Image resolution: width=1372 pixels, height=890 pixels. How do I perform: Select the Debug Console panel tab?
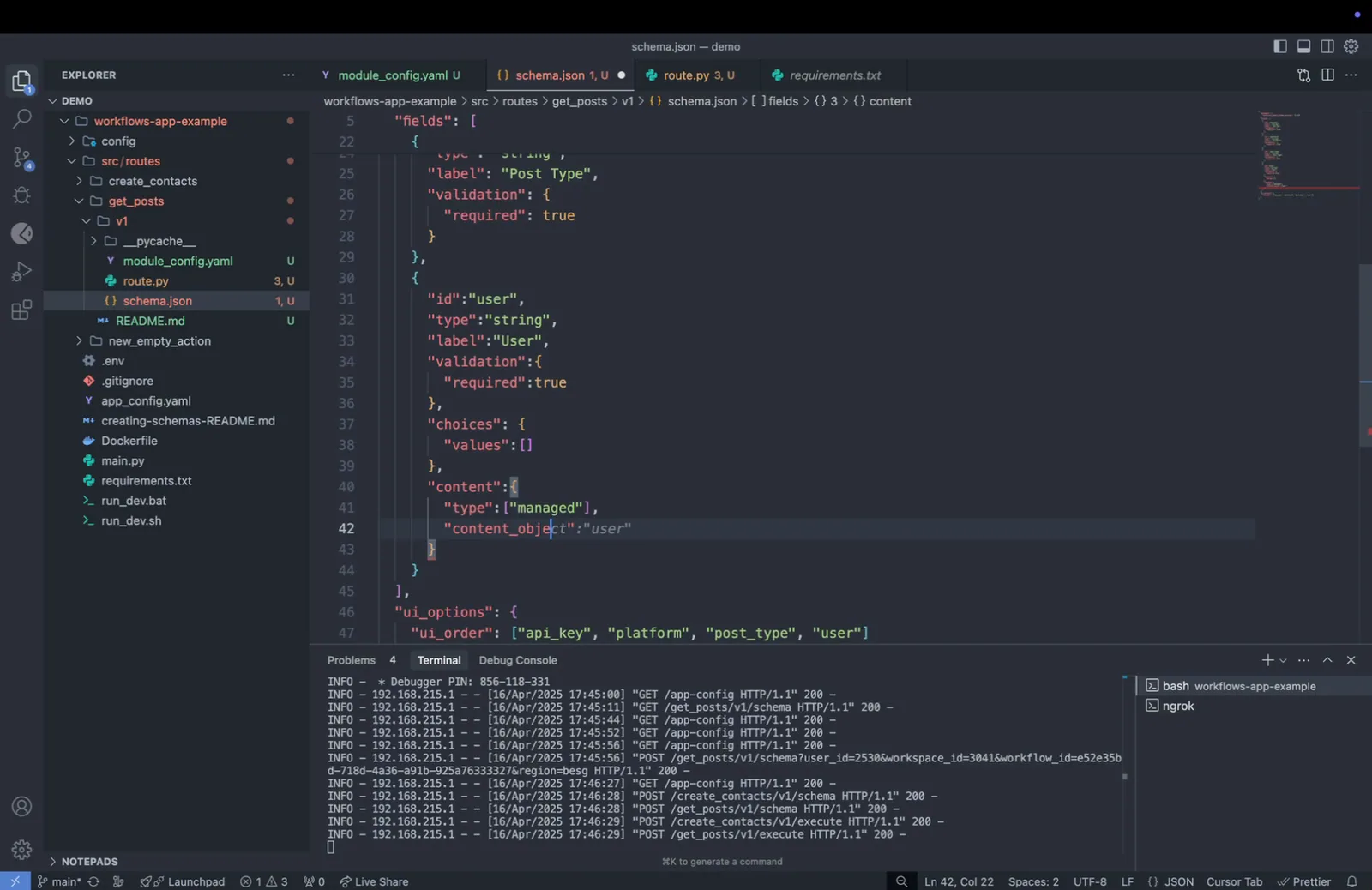point(518,660)
